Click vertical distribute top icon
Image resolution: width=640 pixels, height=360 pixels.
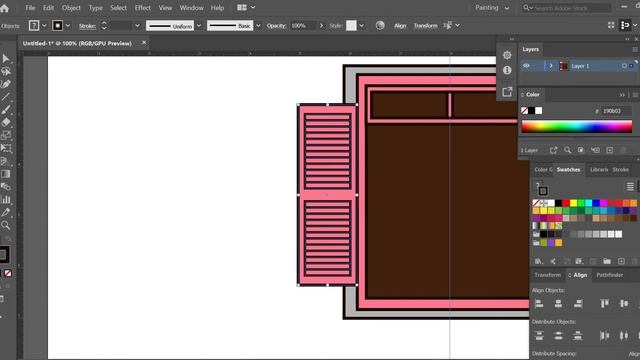tap(539, 336)
